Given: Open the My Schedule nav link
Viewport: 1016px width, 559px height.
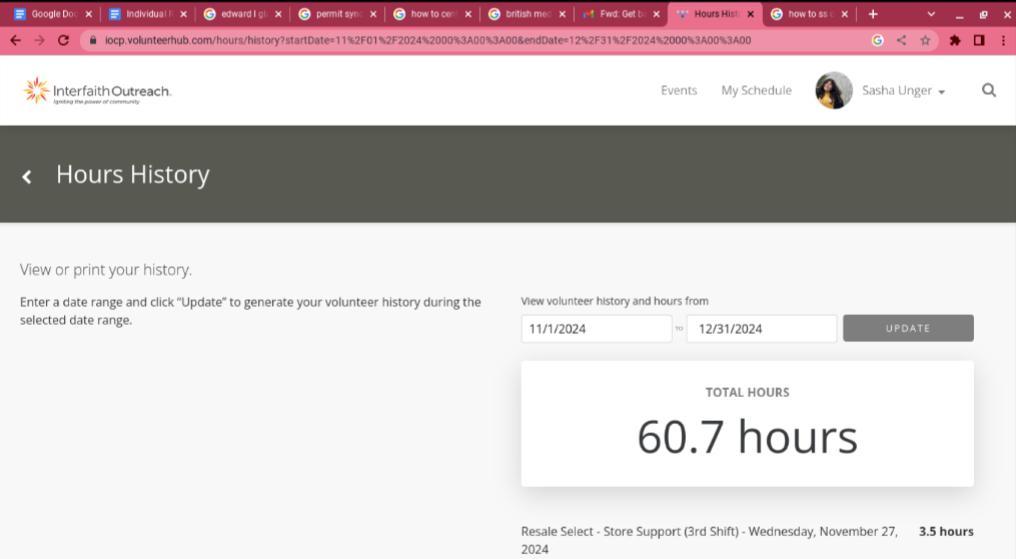Looking at the screenshot, I should [756, 90].
